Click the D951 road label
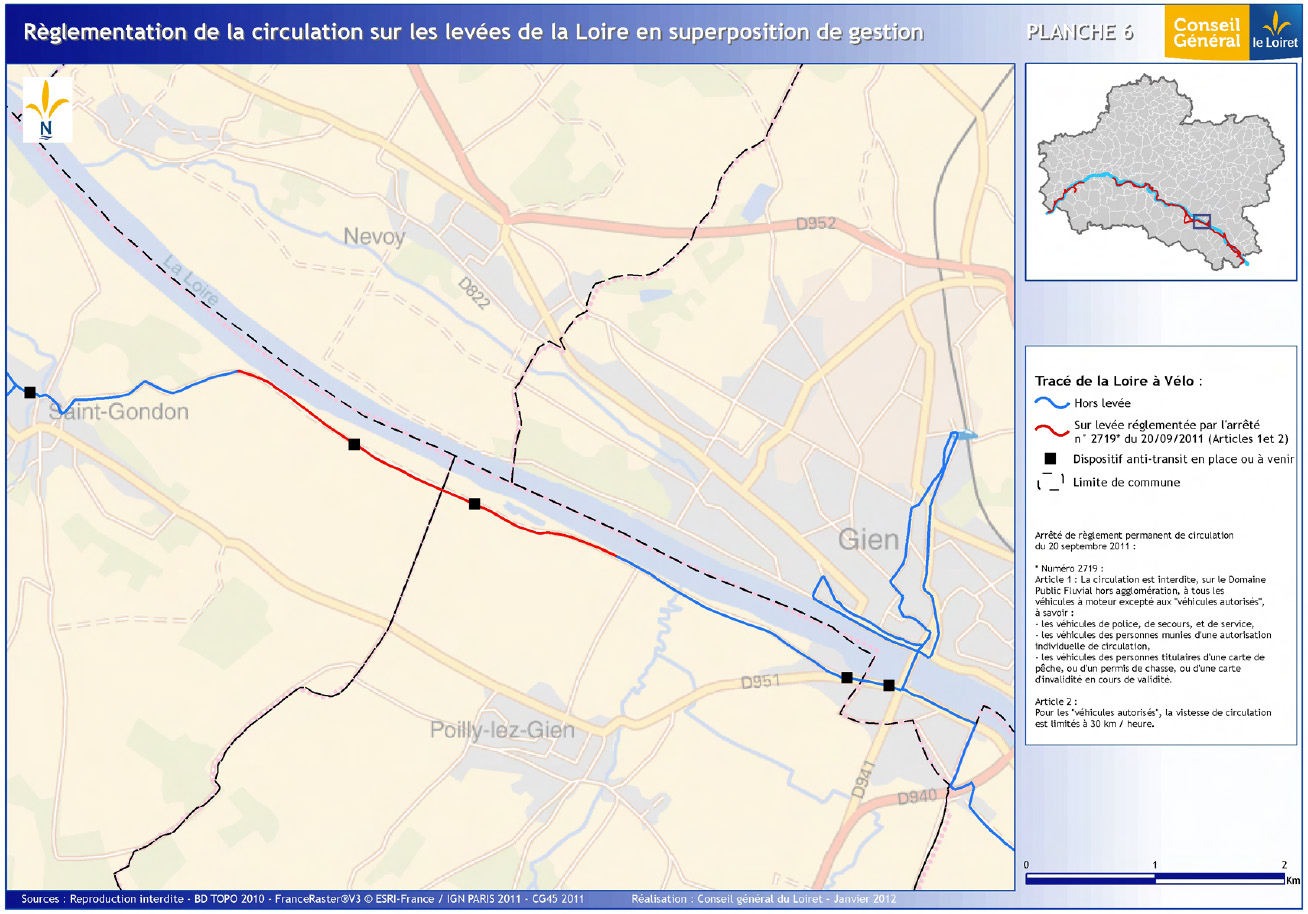 [760, 682]
